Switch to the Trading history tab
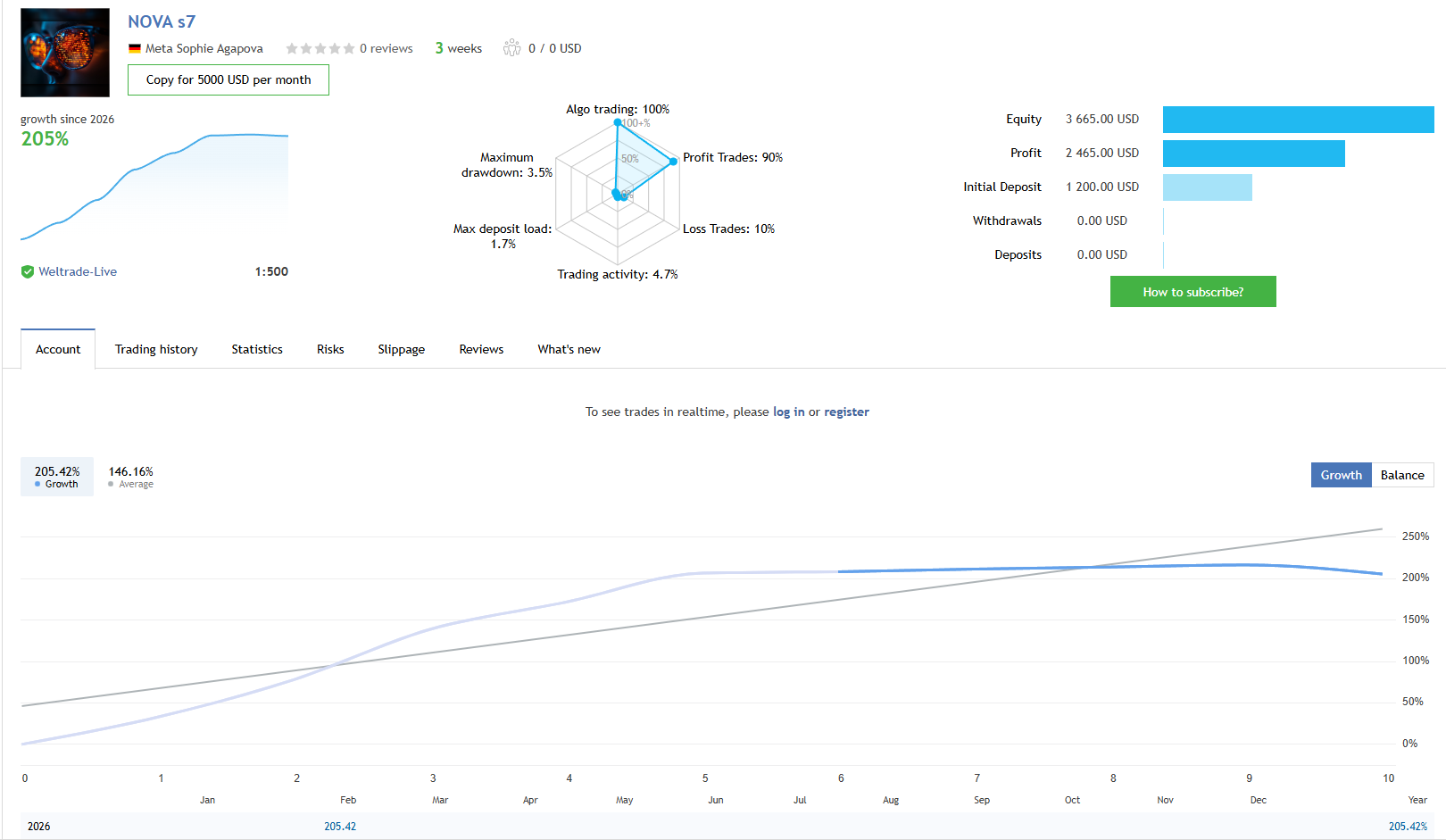 pyautogui.click(x=156, y=349)
